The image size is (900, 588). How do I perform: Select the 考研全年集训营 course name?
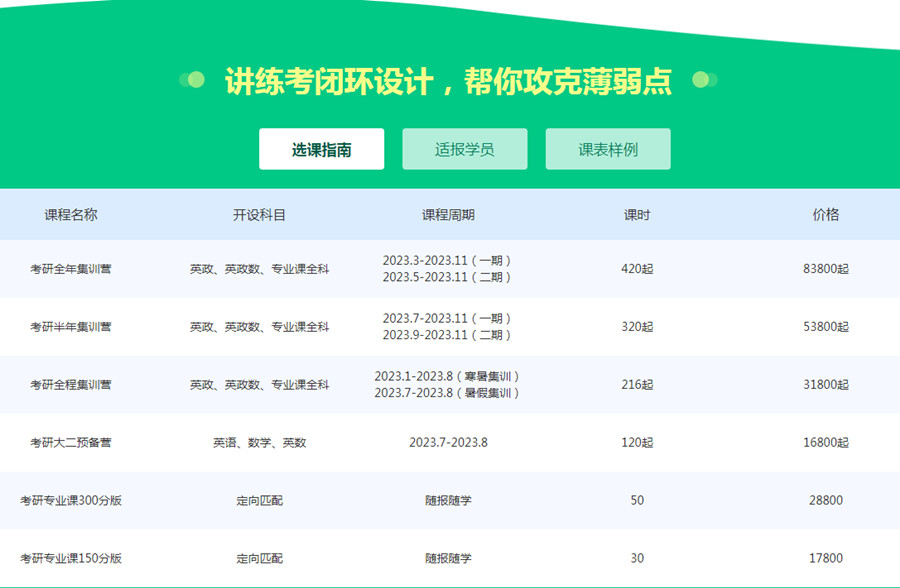coord(71,269)
